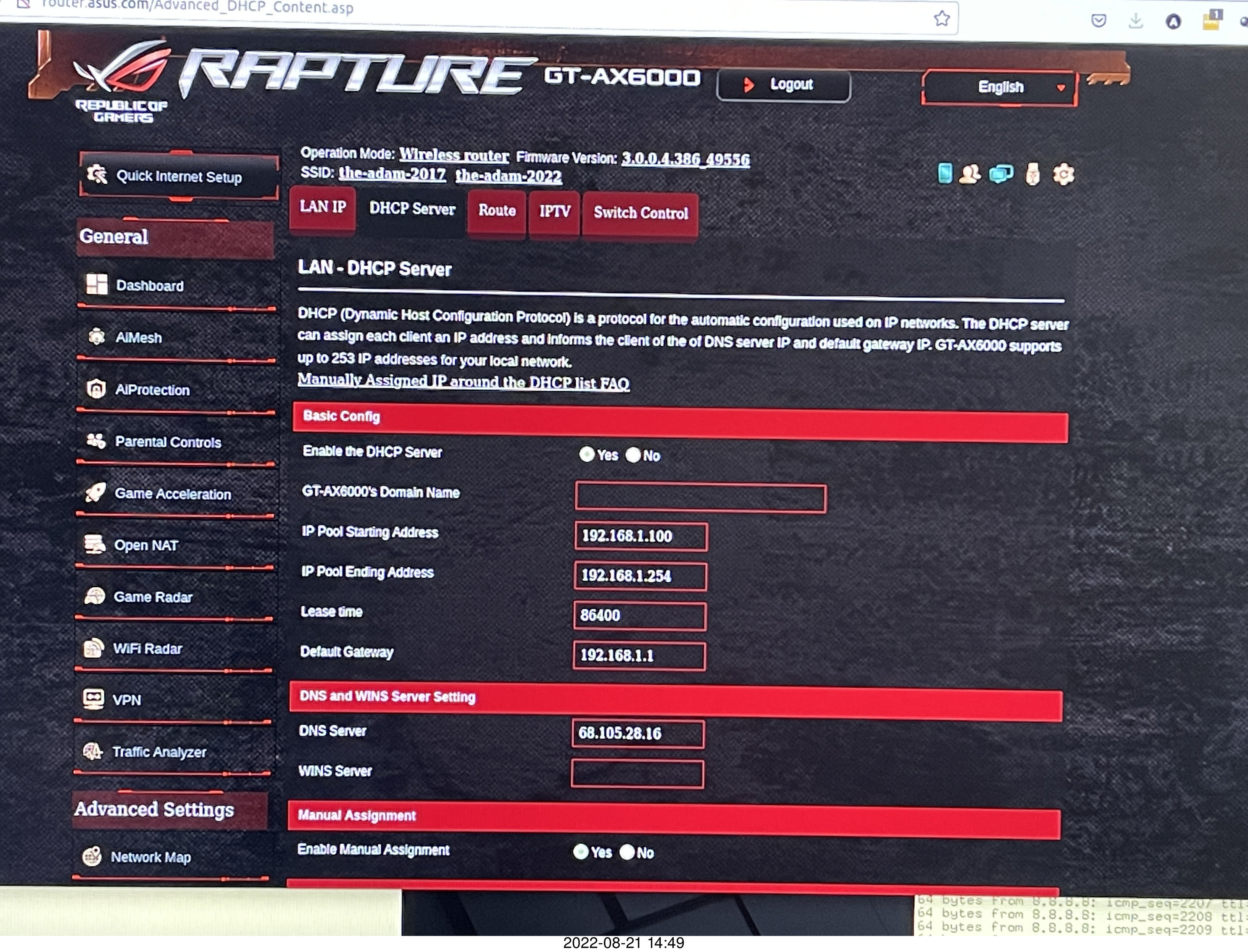Click the USB status icon in header
The image size is (1248, 952).
click(1032, 175)
